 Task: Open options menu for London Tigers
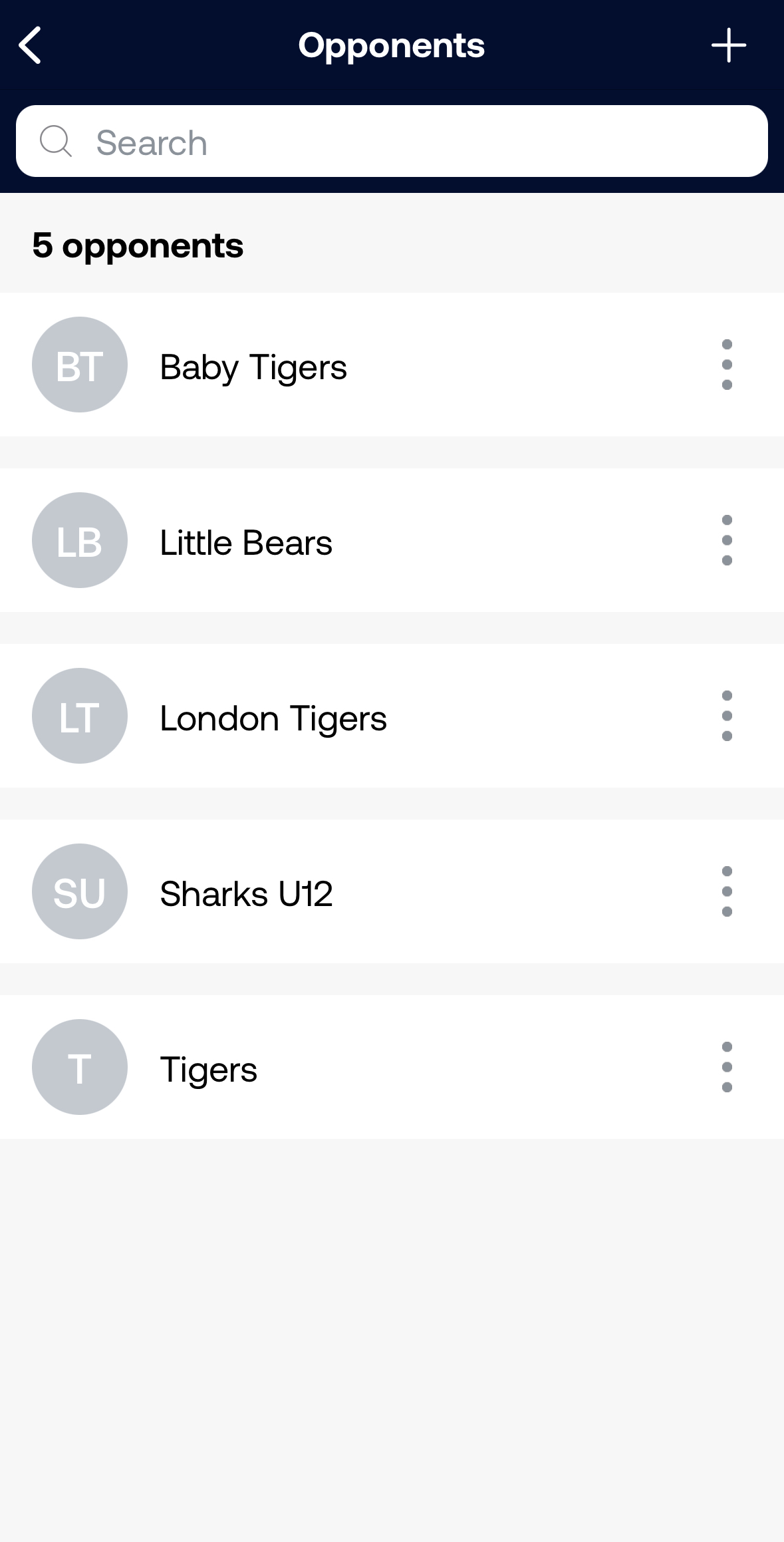click(727, 716)
